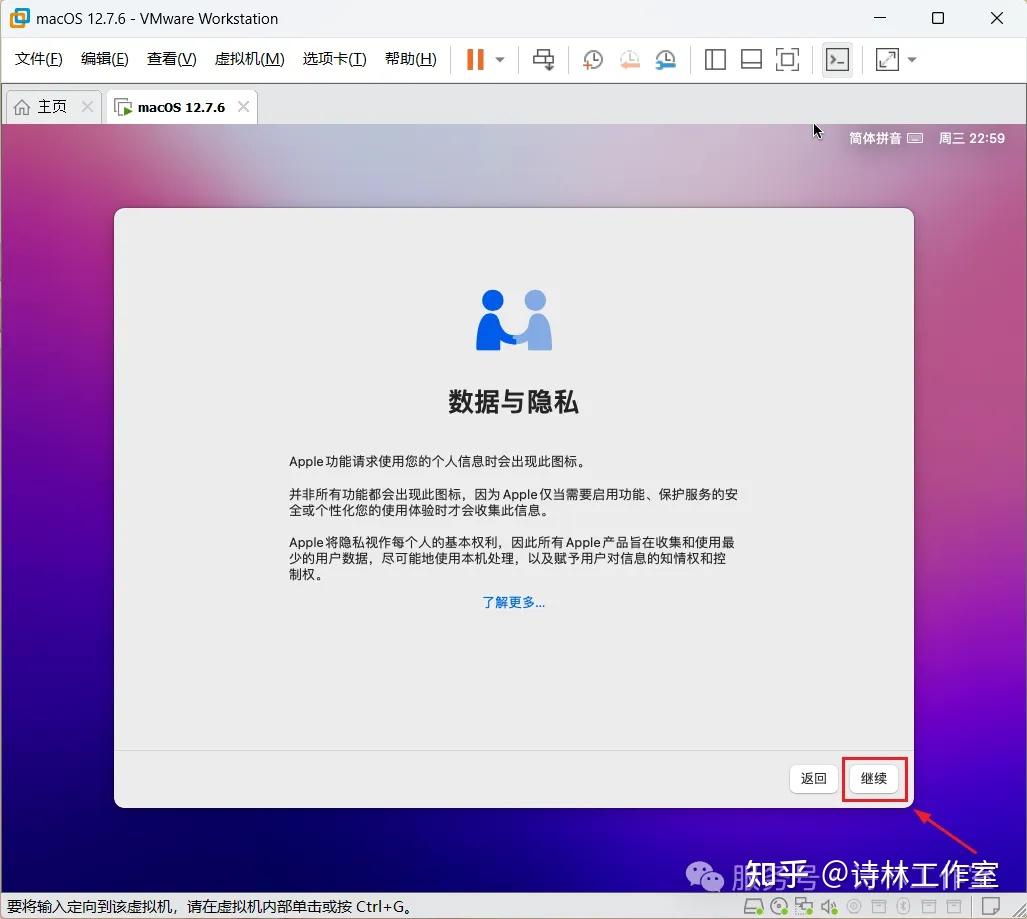
Task: Close the 主页 tab
Action: tap(87, 106)
